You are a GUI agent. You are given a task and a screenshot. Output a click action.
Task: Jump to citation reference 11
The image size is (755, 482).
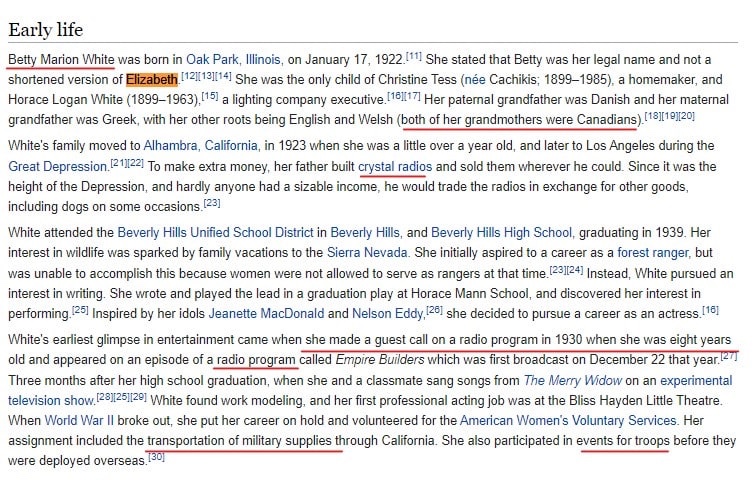pyautogui.click(x=414, y=57)
